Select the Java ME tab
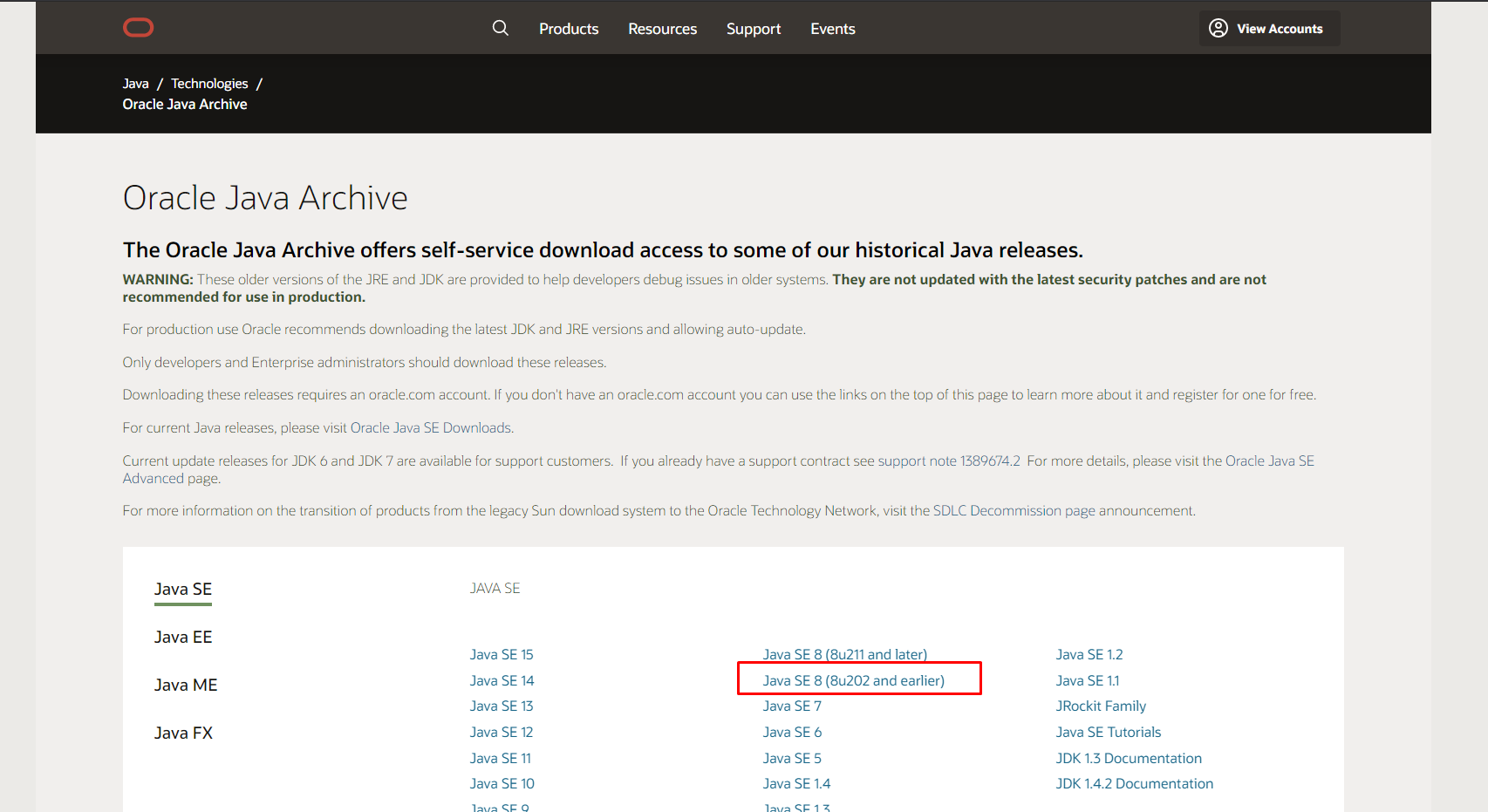 click(186, 686)
